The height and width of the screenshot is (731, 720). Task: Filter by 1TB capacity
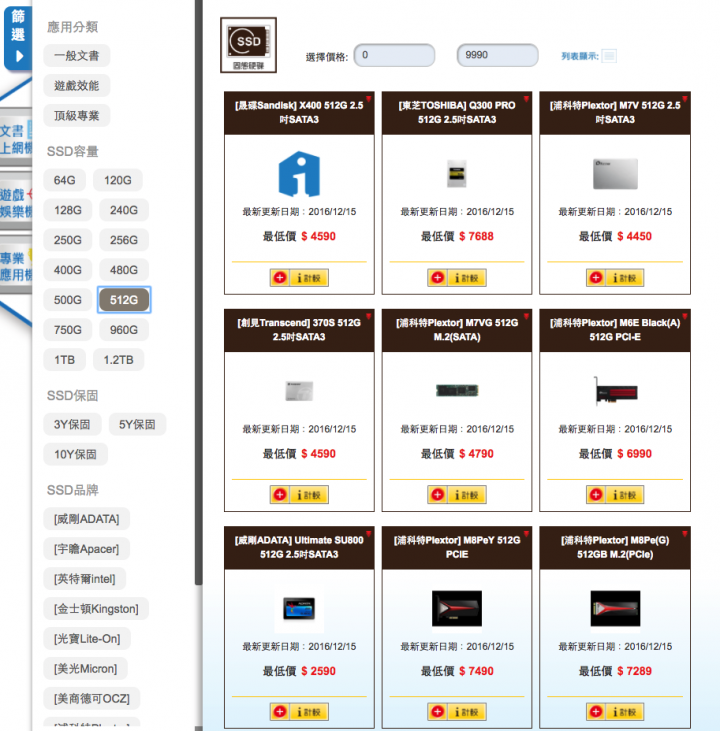click(x=64, y=360)
